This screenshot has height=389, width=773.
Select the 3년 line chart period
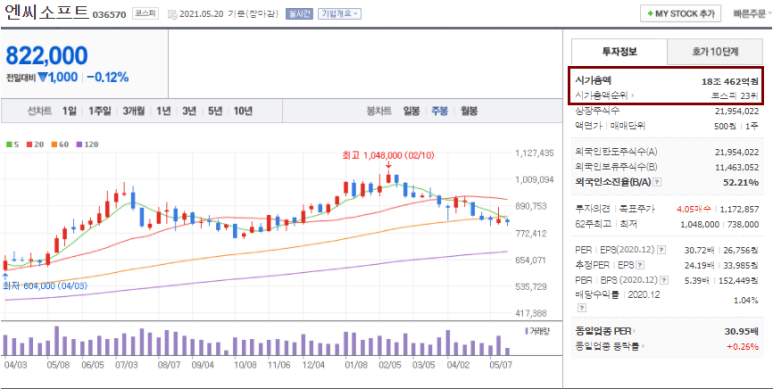189,111
